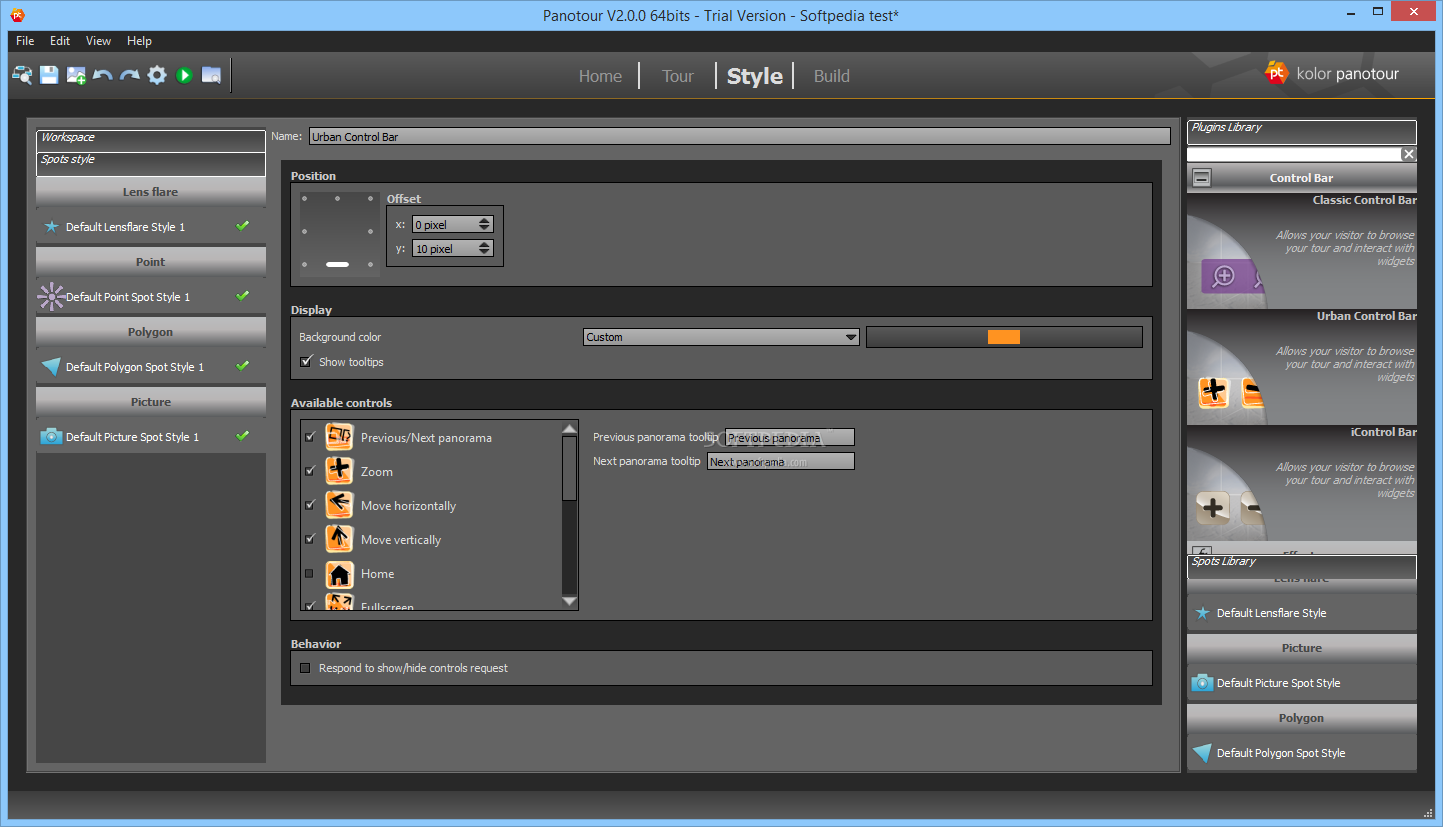Open the File menu
The image size is (1443, 827).
(x=25, y=41)
